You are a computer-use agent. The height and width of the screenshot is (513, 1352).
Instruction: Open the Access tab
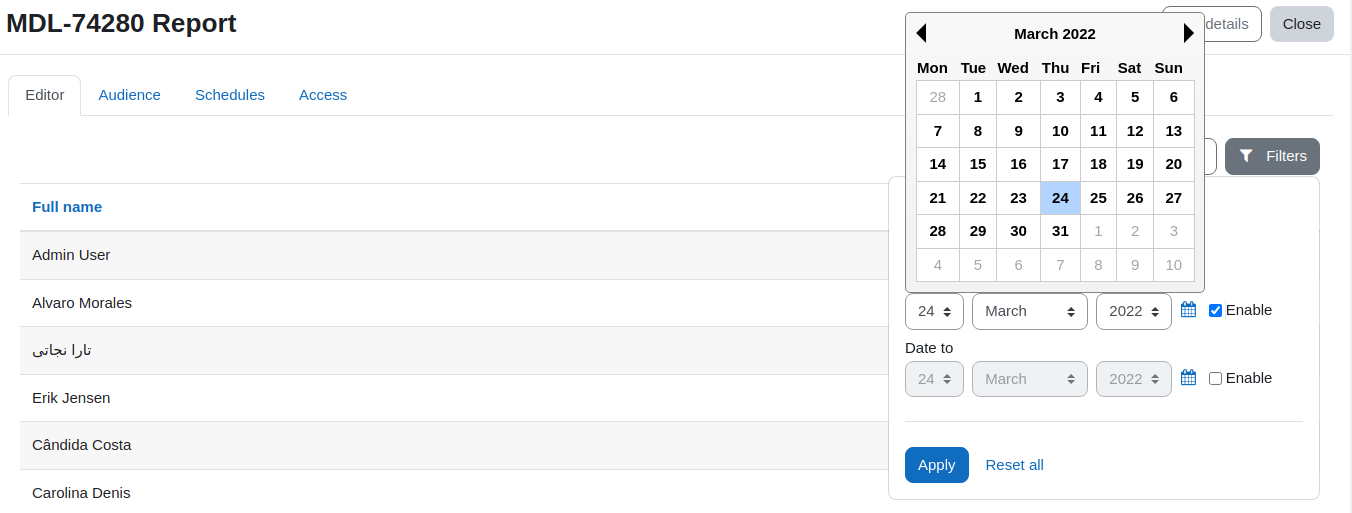(323, 95)
